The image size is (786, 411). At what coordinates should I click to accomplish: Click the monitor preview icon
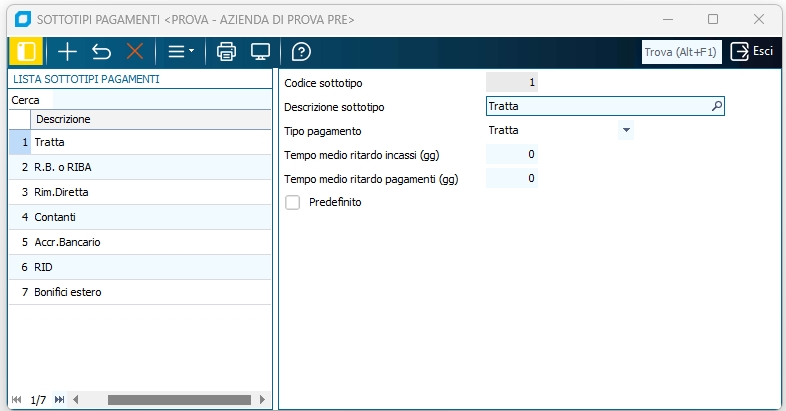260,52
